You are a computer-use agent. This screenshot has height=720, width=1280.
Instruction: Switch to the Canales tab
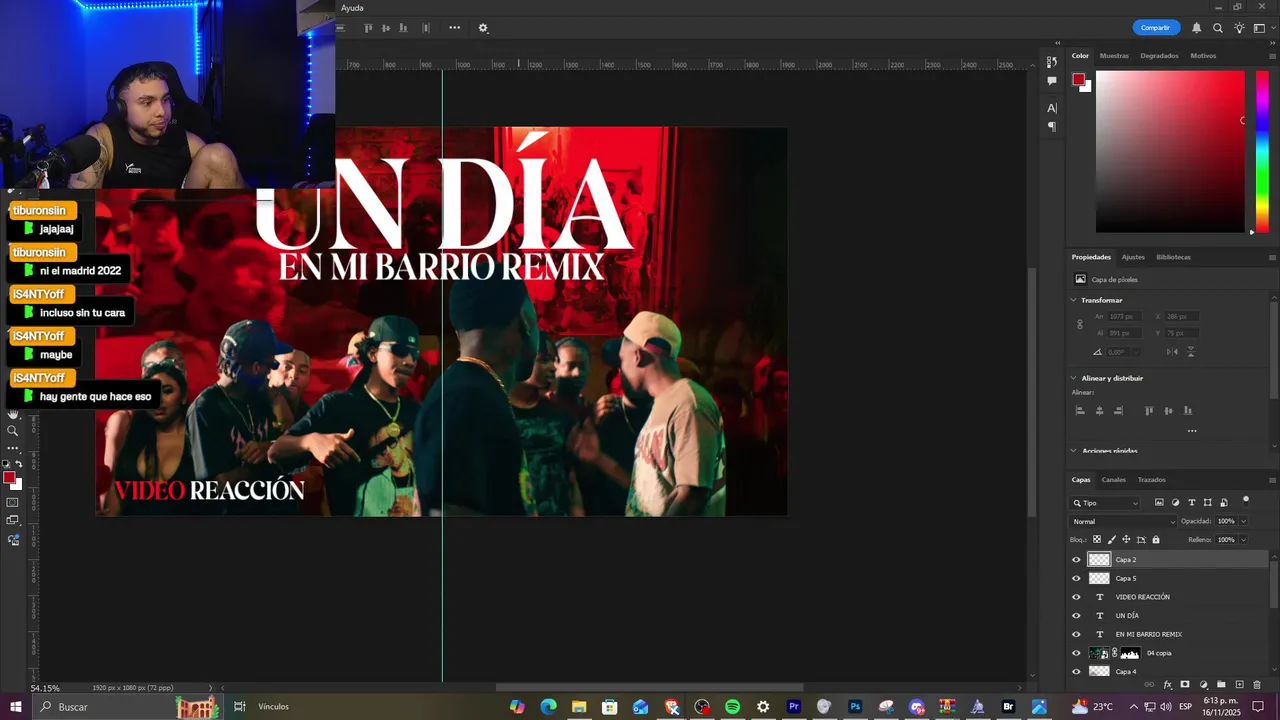(1113, 480)
